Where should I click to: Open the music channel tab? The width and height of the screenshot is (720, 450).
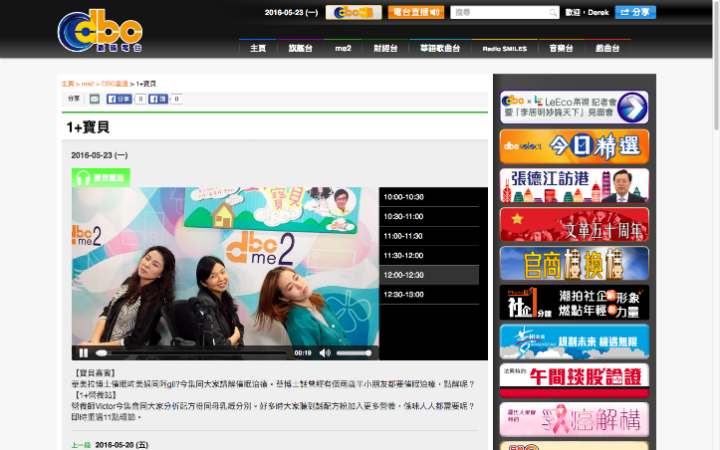(x=561, y=48)
